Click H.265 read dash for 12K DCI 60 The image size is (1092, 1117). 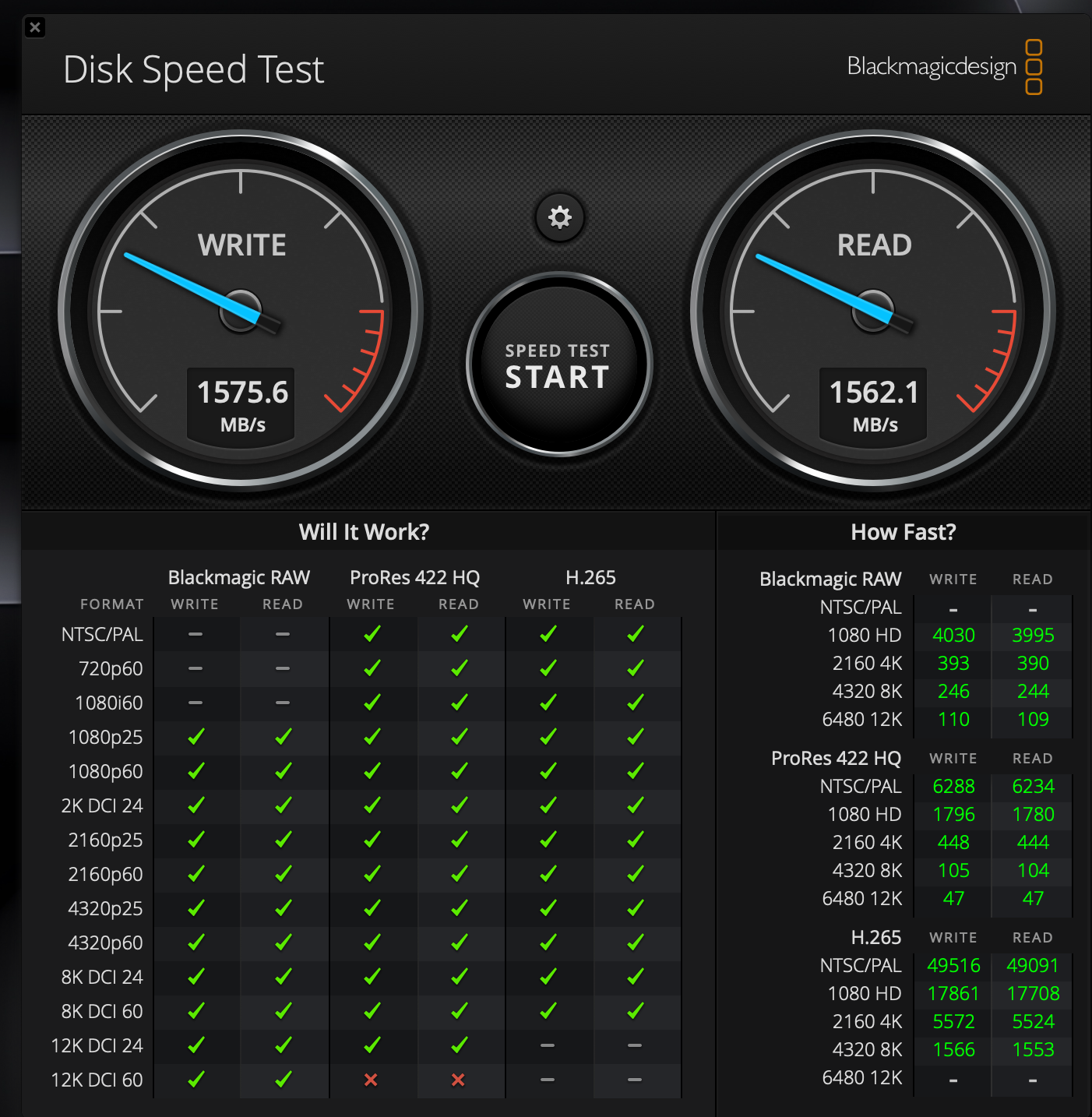click(635, 1080)
